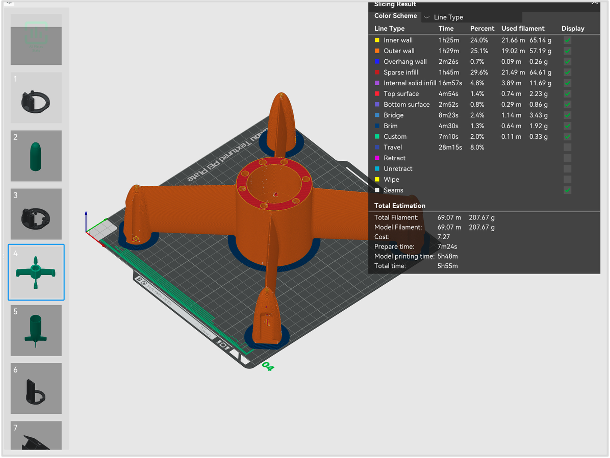Screen dimensions: 610x458
Task: Click the red Top surface swatch
Action: click(377, 94)
